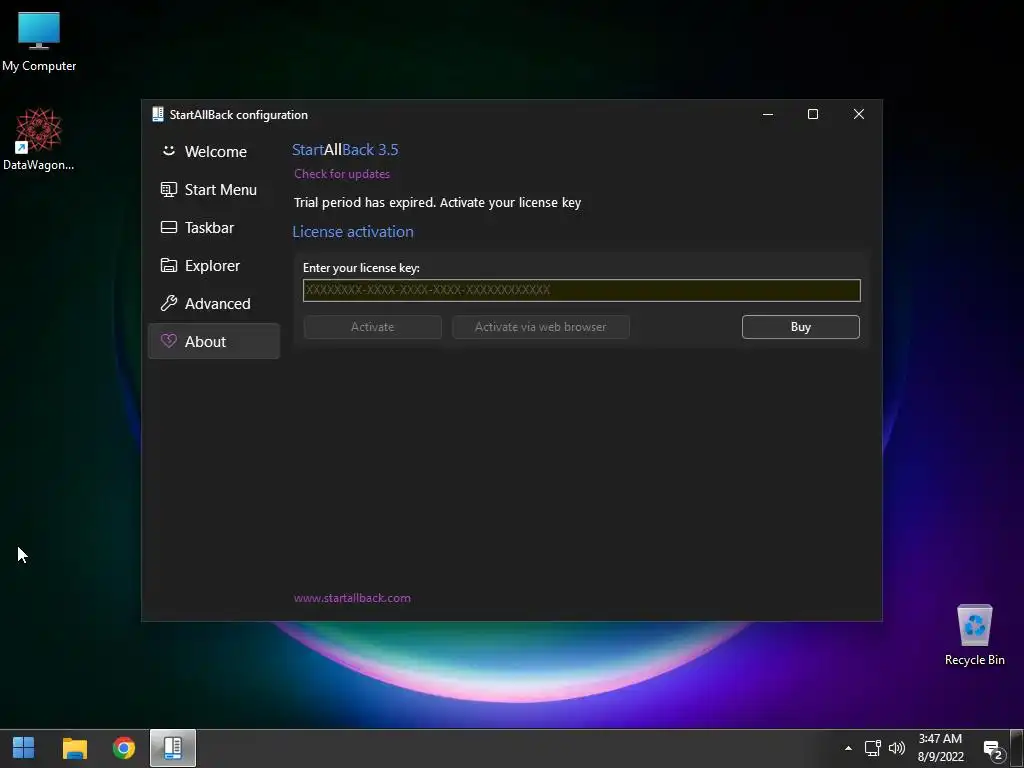Click the StartAllBack title bar app icon
The image size is (1024, 768).
tap(157, 114)
